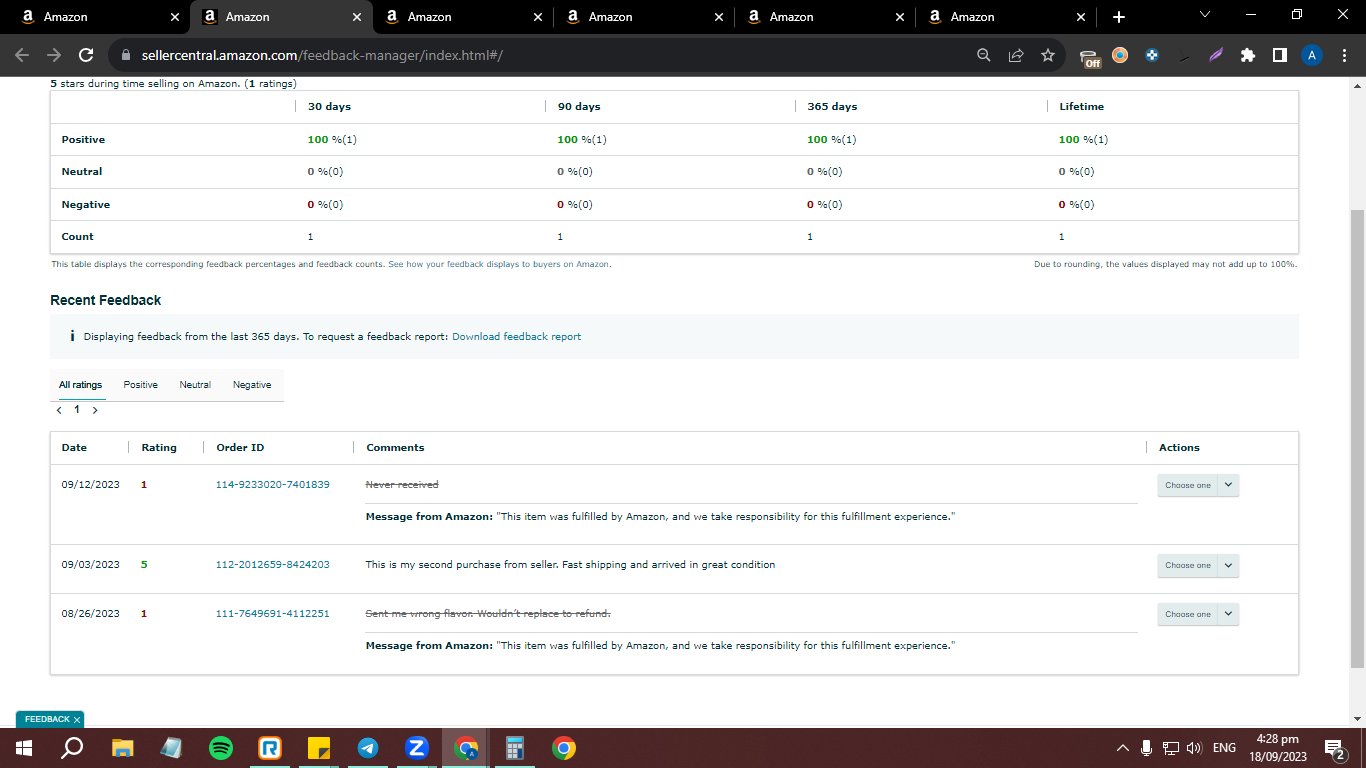The width and height of the screenshot is (1366, 768).
Task: Close the FEEDBACK widget with its X
Action: pos(77,719)
